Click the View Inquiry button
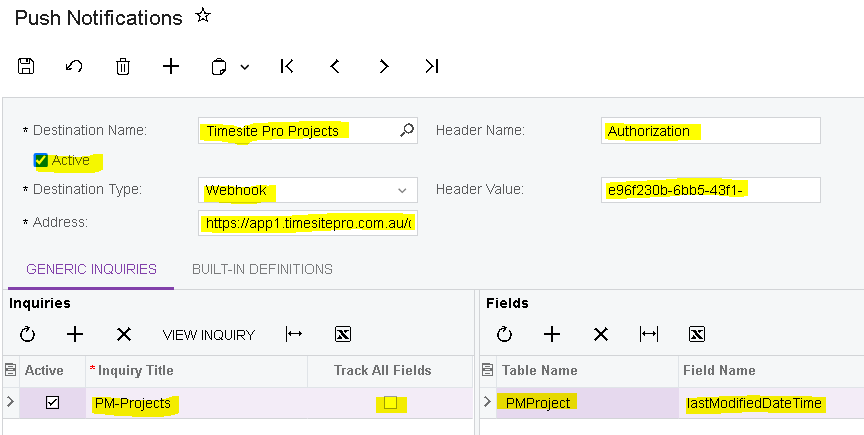 [x=208, y=334]
